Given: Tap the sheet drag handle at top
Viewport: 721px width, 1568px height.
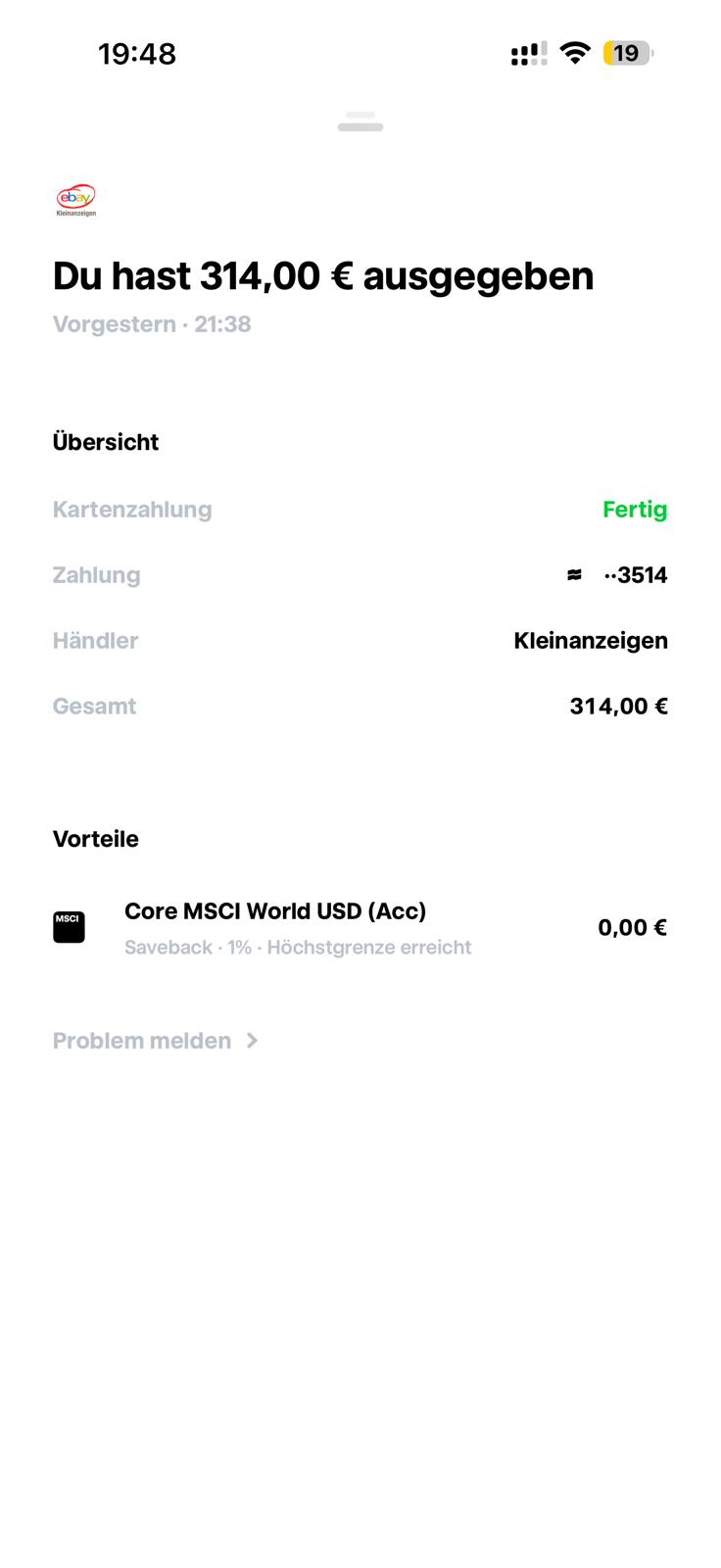Looking at the screenshot, I should (360, 122).
